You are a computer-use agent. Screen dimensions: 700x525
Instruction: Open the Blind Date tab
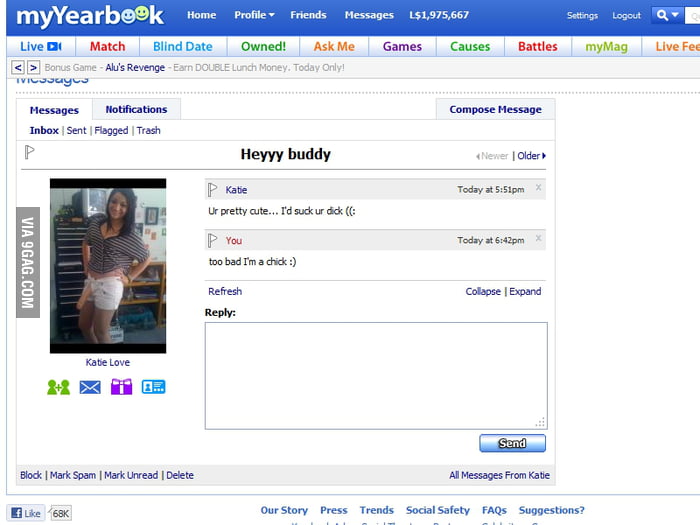pos(183,46)
